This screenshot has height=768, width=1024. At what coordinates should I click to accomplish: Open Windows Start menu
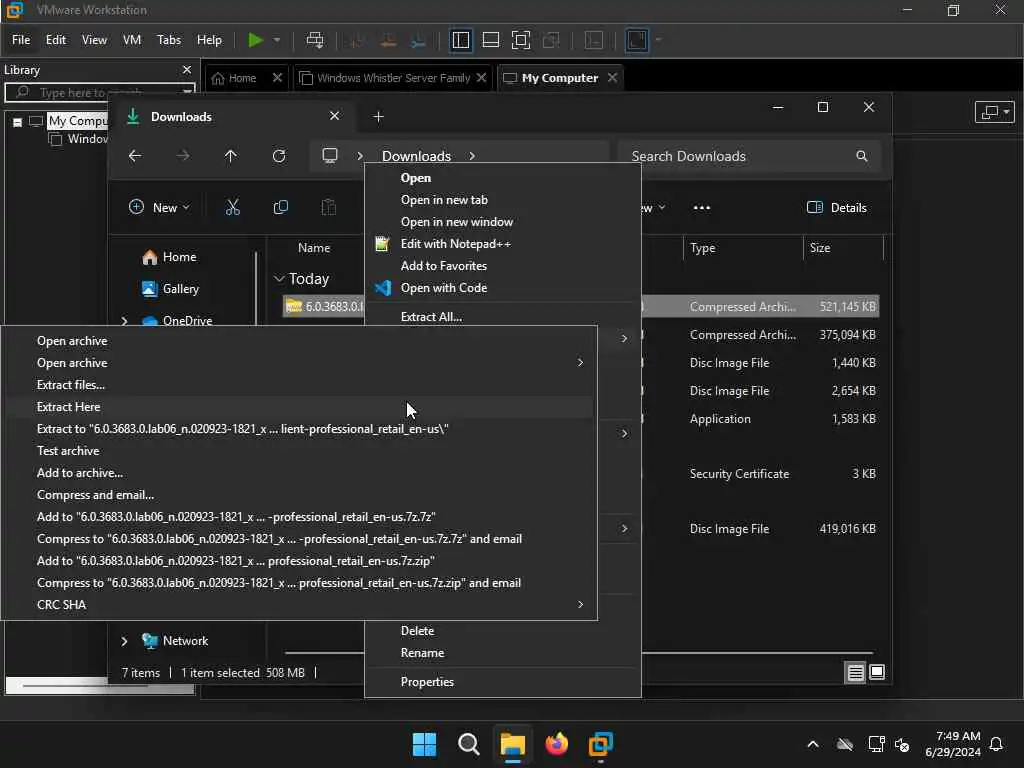point(424,744)
